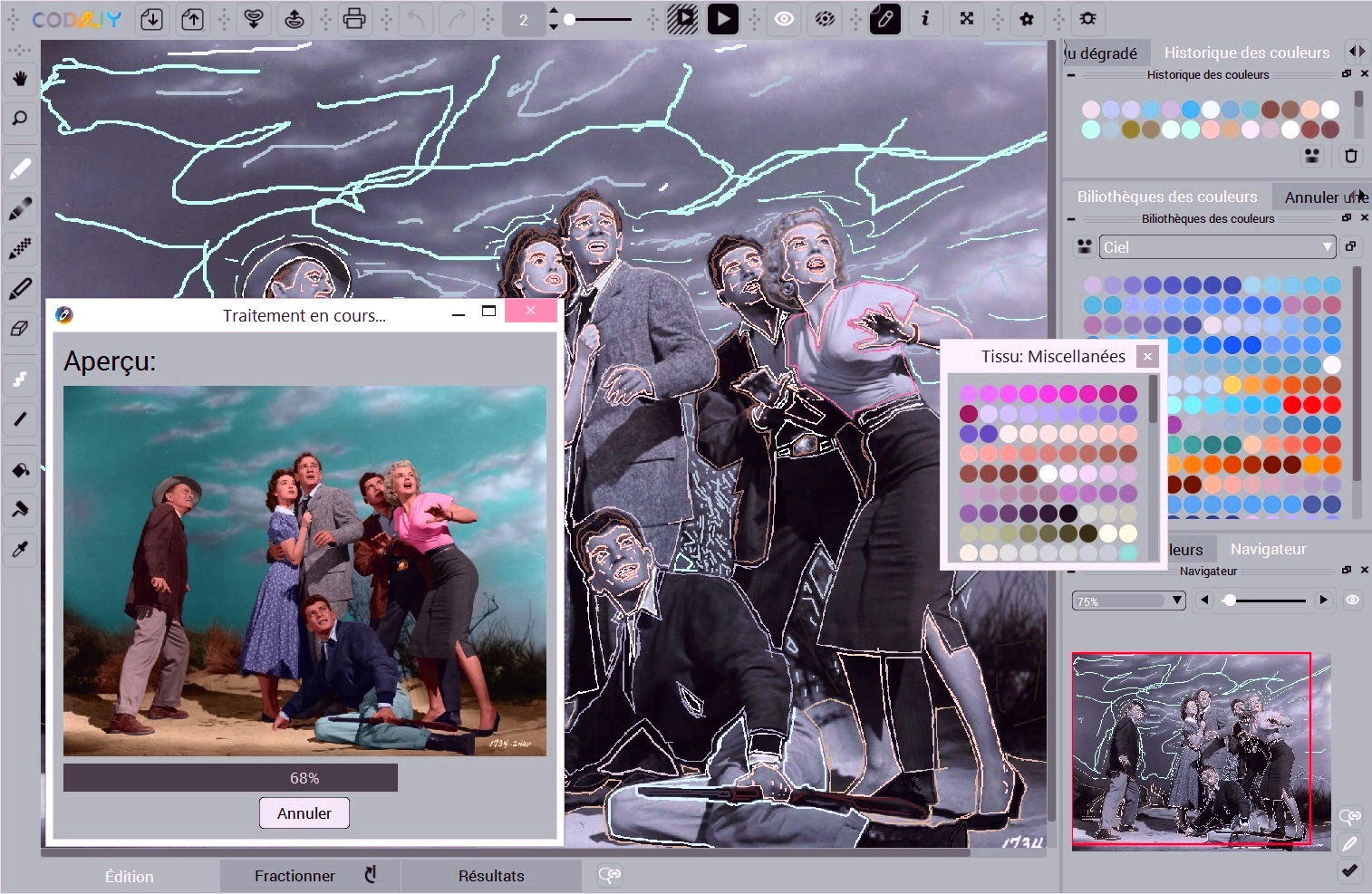Open settings via the gear icon
This screenshot has width=1372, height=894.
pos(1027,19)
